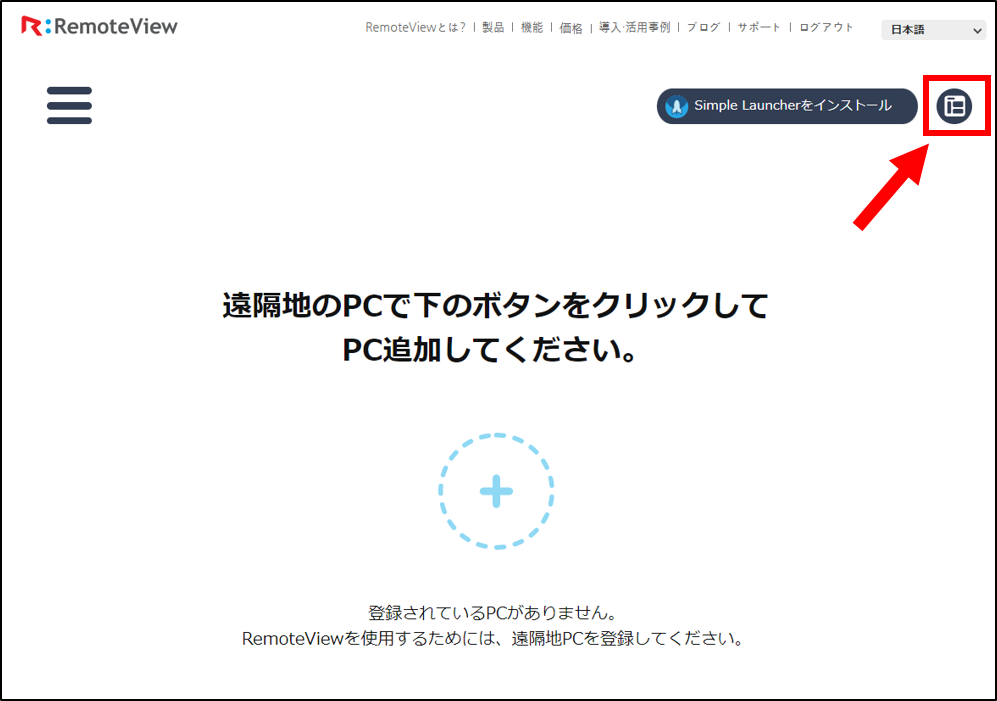
Task: Click the text RemoteViewを使用するためには、遠隔地PCを登録してください。
Action: [493, 638]
